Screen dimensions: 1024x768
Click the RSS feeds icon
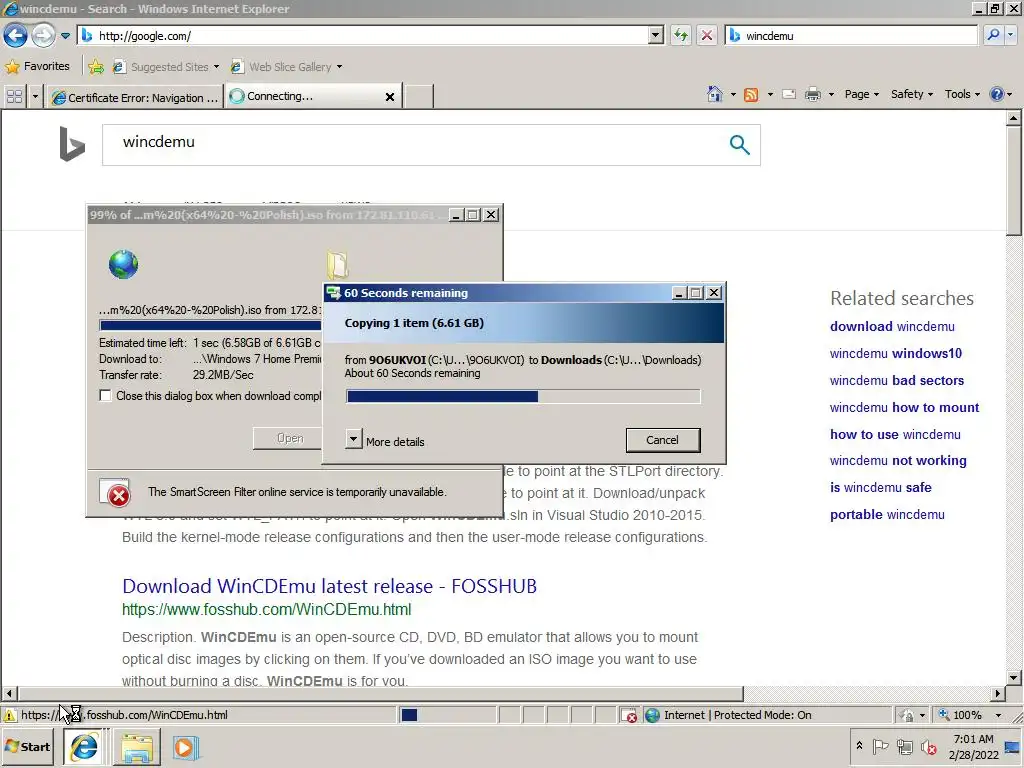coord(751,95)
